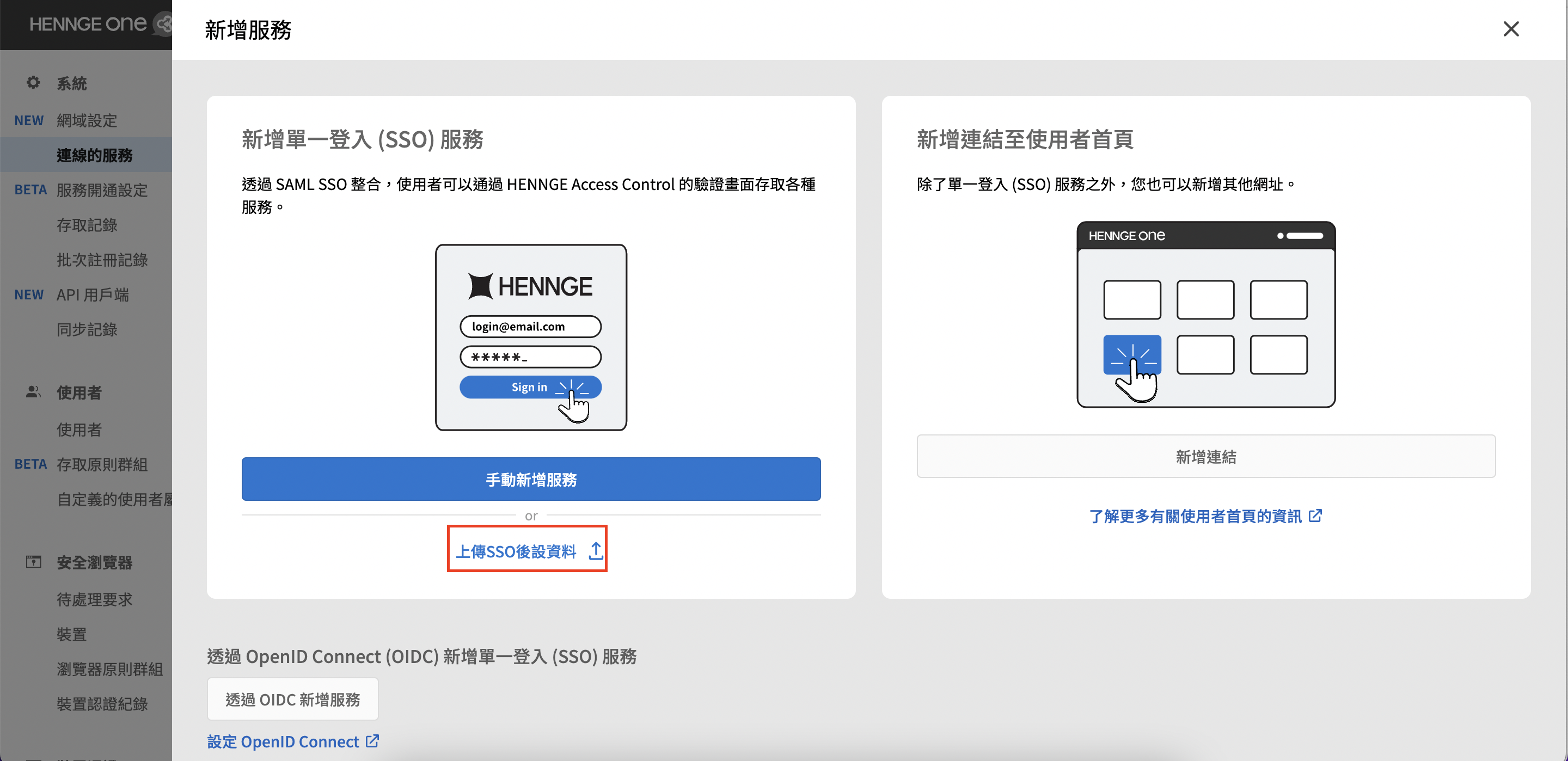Click the gear icon next to 系統
The height and width of the screenshot is (761, 1568).
coord(33,82)
